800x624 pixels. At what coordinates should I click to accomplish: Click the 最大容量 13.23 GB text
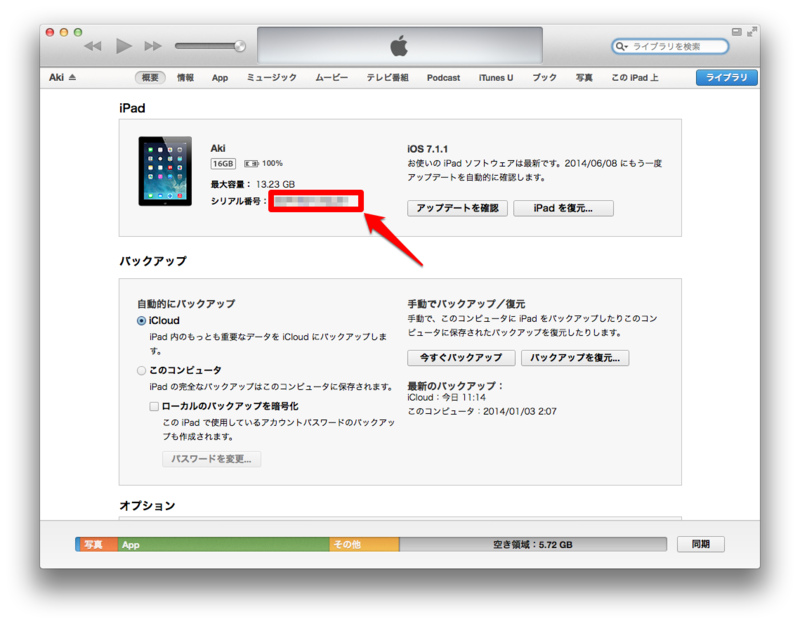[x=253, y=184]
